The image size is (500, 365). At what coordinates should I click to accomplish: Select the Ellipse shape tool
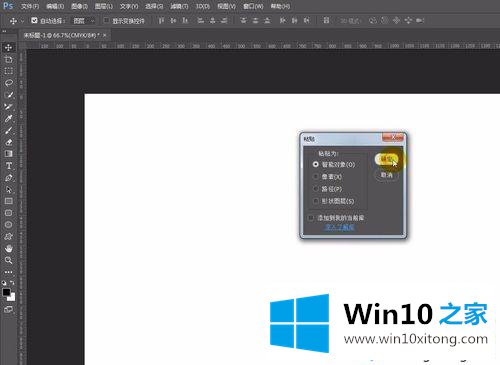[8, 224]
